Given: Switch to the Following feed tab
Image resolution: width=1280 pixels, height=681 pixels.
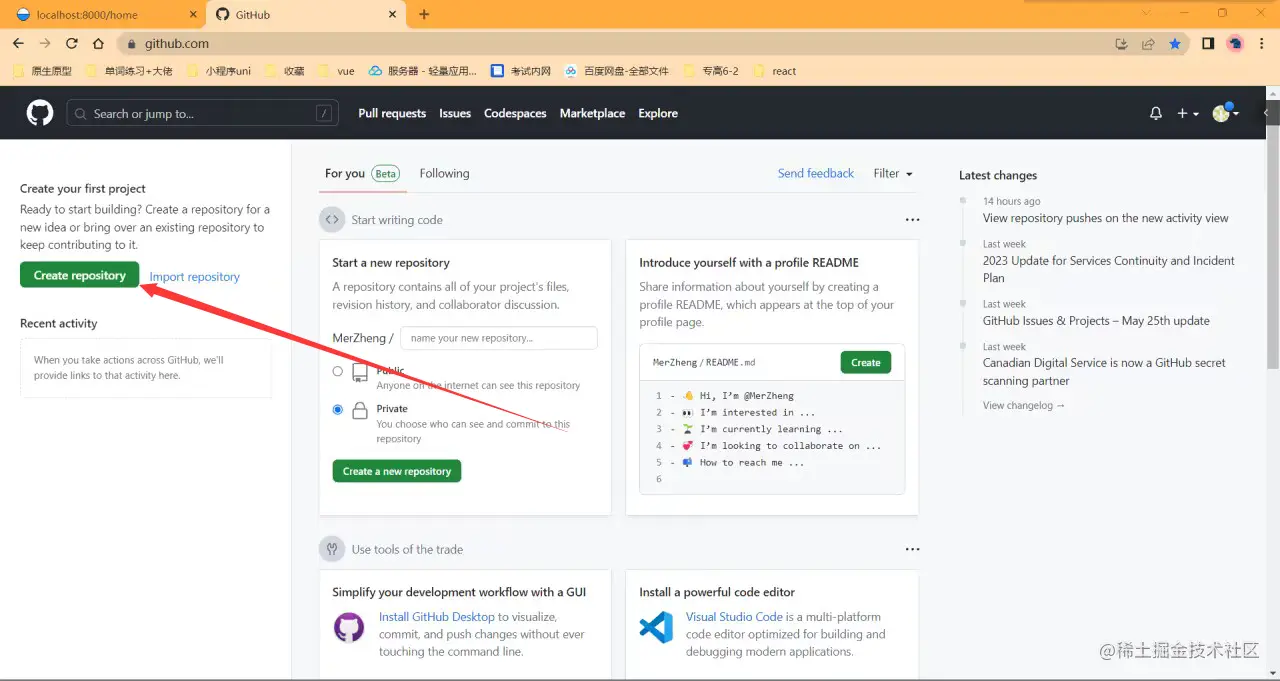Looking at the screenshot, I should pyautogui.click(x=444, y=173).
